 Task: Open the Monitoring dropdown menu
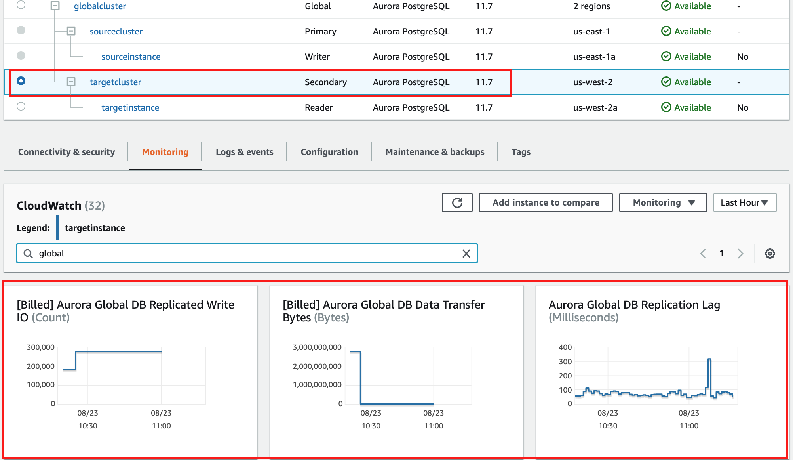point(663,203)
